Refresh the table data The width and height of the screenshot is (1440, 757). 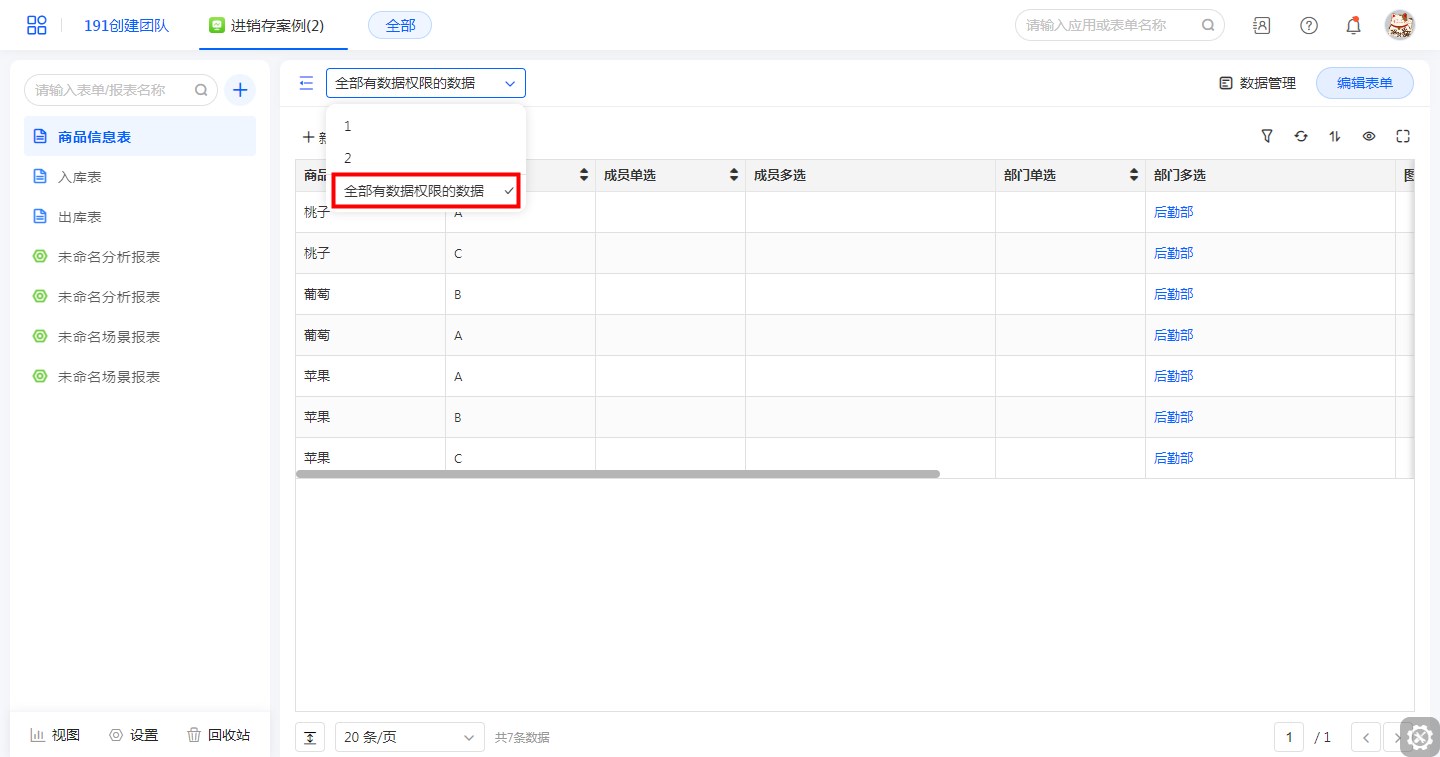(1301, 136)
